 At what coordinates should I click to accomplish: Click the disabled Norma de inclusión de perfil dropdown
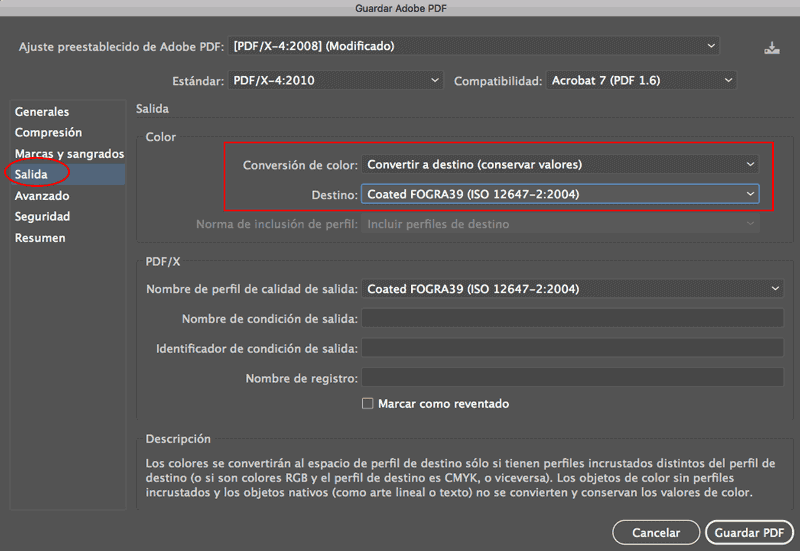pos(560,224)
